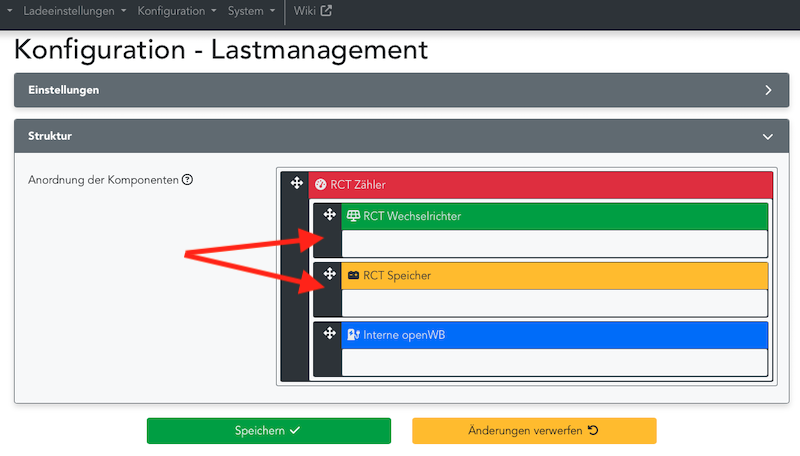Open the Ladeeinstellungen dropdown menu
800x456 pixels.
[x=74, y=11]
